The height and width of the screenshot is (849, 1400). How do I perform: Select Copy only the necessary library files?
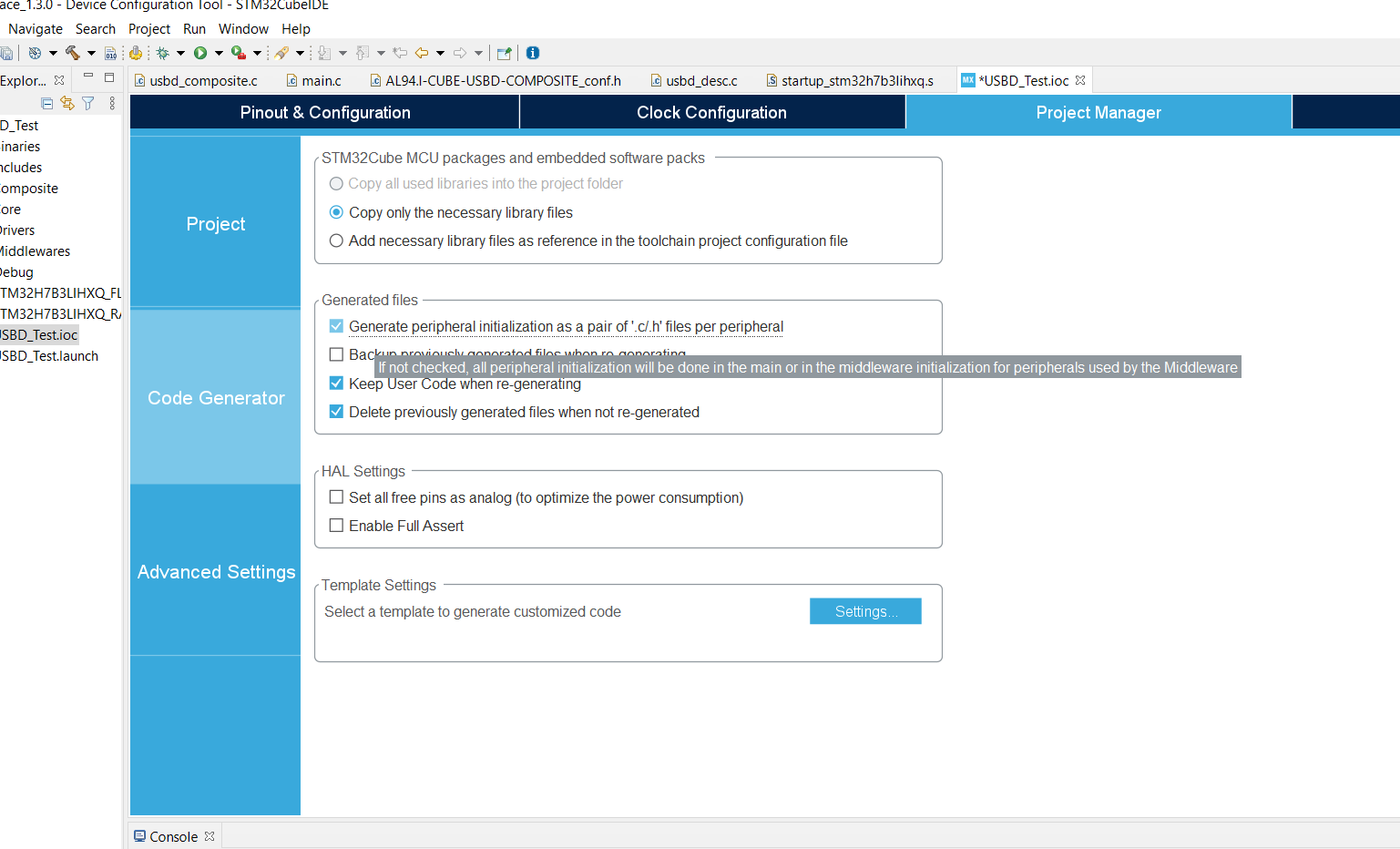point(336,212)
